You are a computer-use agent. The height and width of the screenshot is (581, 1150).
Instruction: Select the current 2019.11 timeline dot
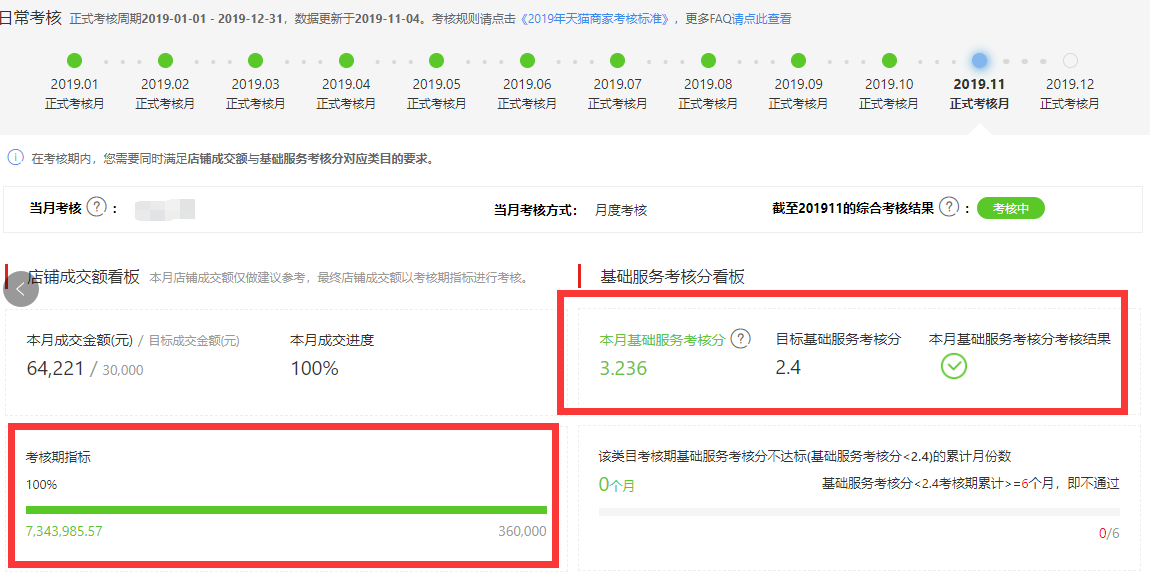pyautogui.click(x=979, y=61)
